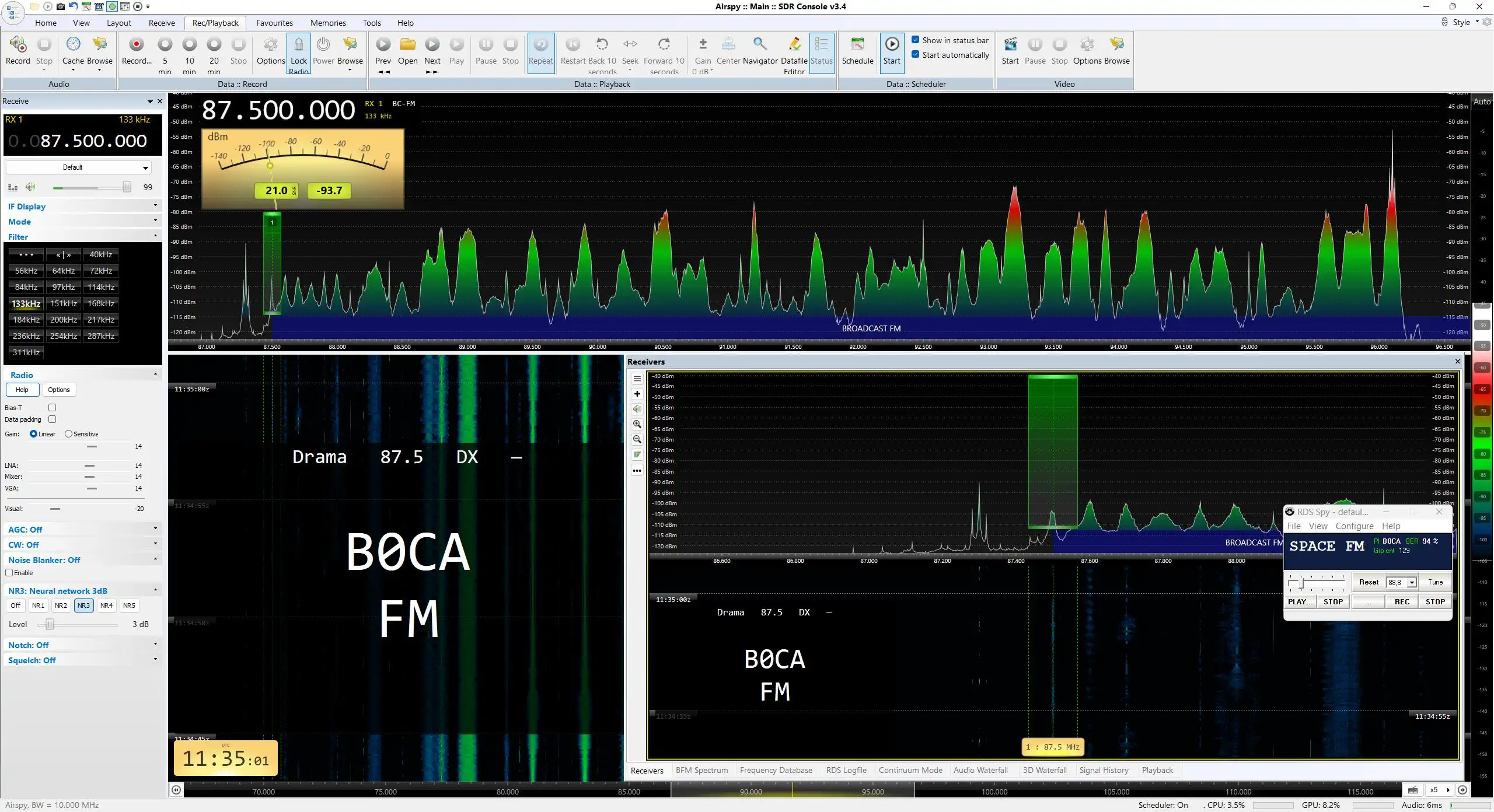The height and width of the screenshot is (812, 1494).
Task: Browse video recordings folder icon
Action: point(1116,44)
